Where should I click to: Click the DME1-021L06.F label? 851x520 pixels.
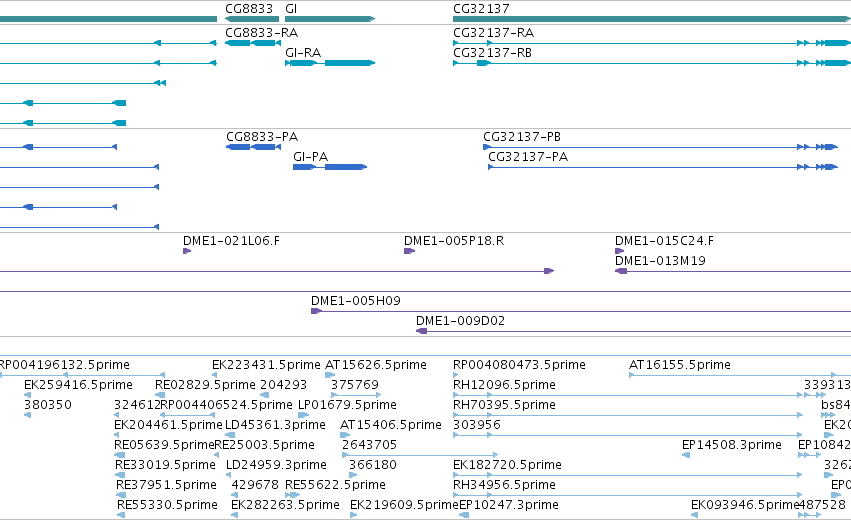click(x=231, y=240)
